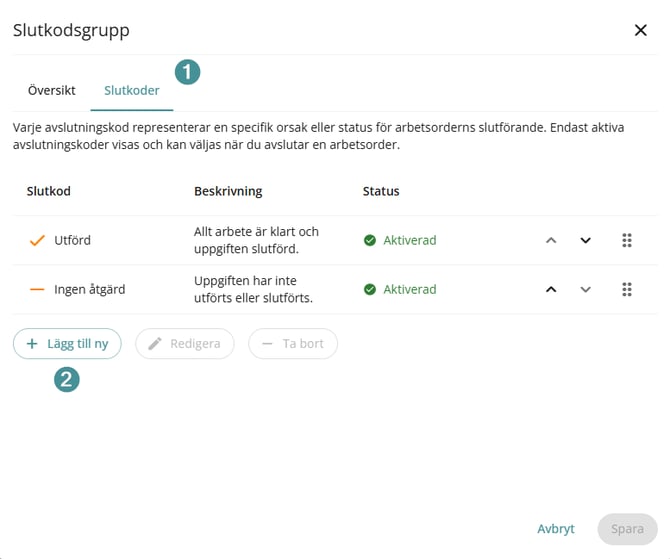Click the Slutkod column header

click(49, 191)
